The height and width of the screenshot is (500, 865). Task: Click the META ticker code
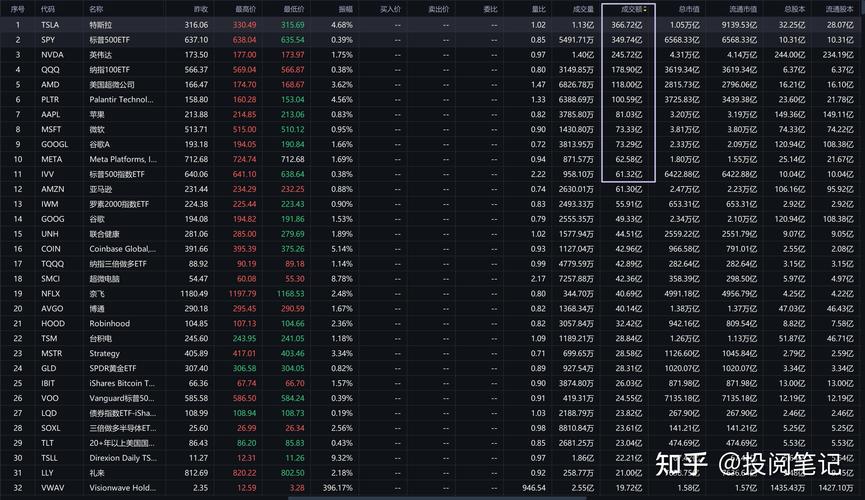[x=51, y=159]
